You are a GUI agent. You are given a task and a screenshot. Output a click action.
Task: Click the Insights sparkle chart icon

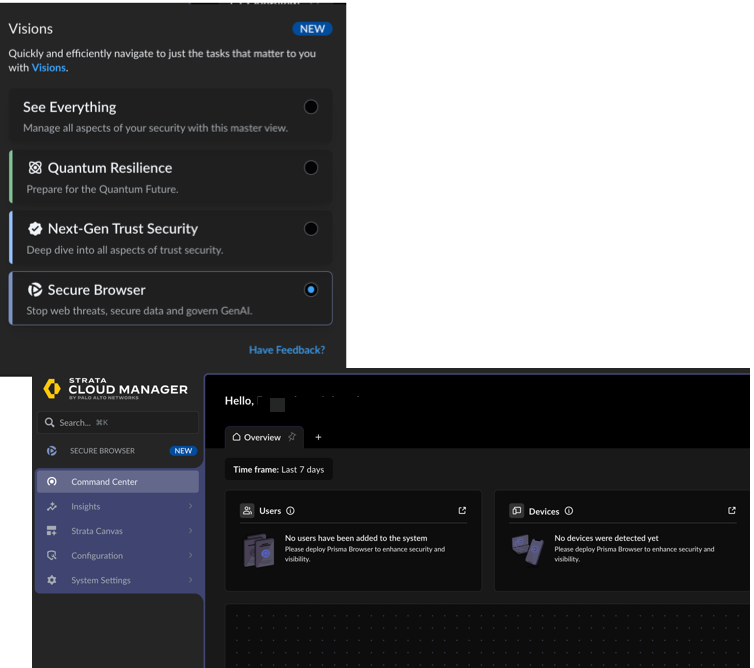[x=52, y=506]
